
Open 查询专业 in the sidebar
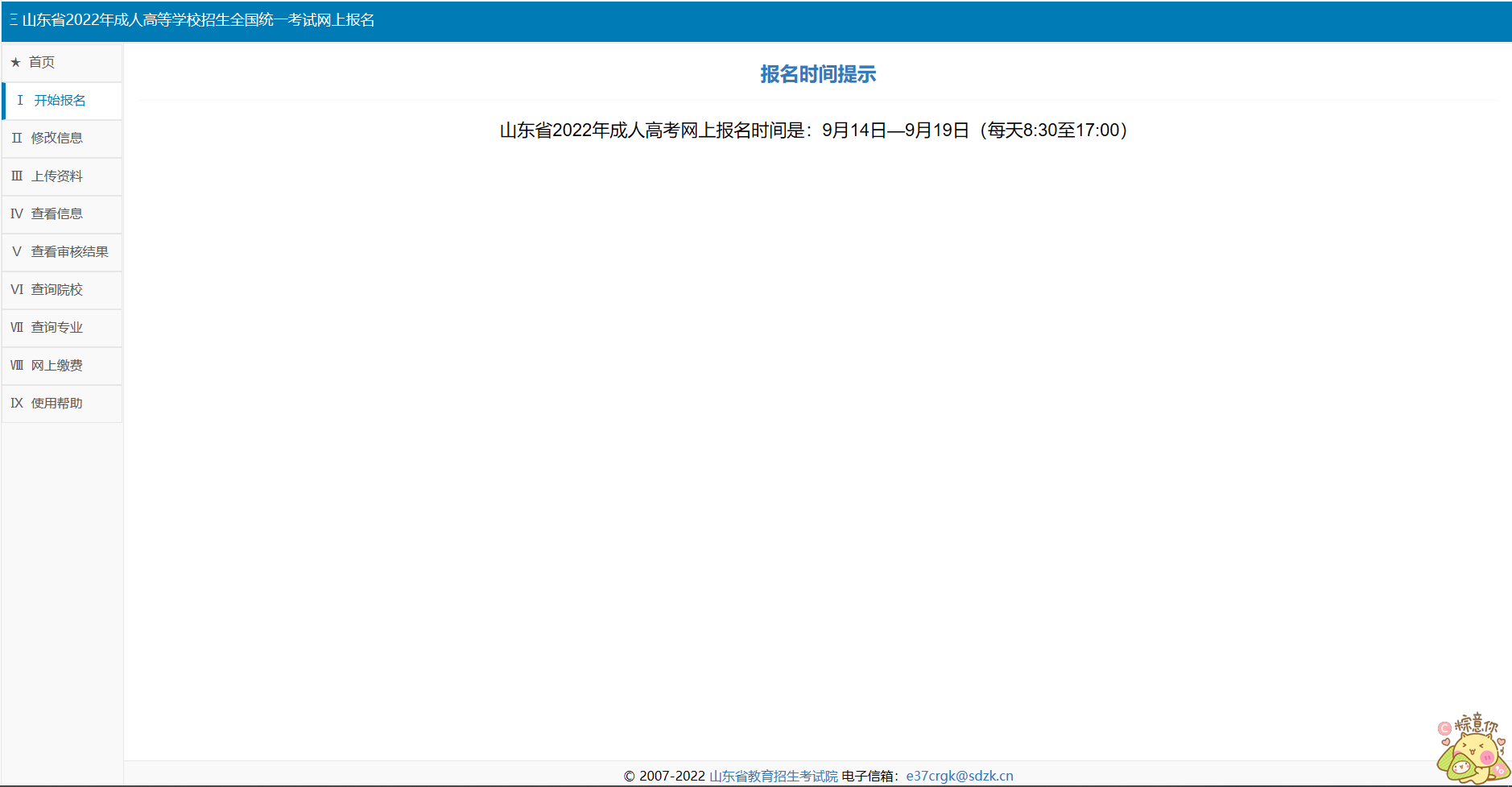click(56, 328)
